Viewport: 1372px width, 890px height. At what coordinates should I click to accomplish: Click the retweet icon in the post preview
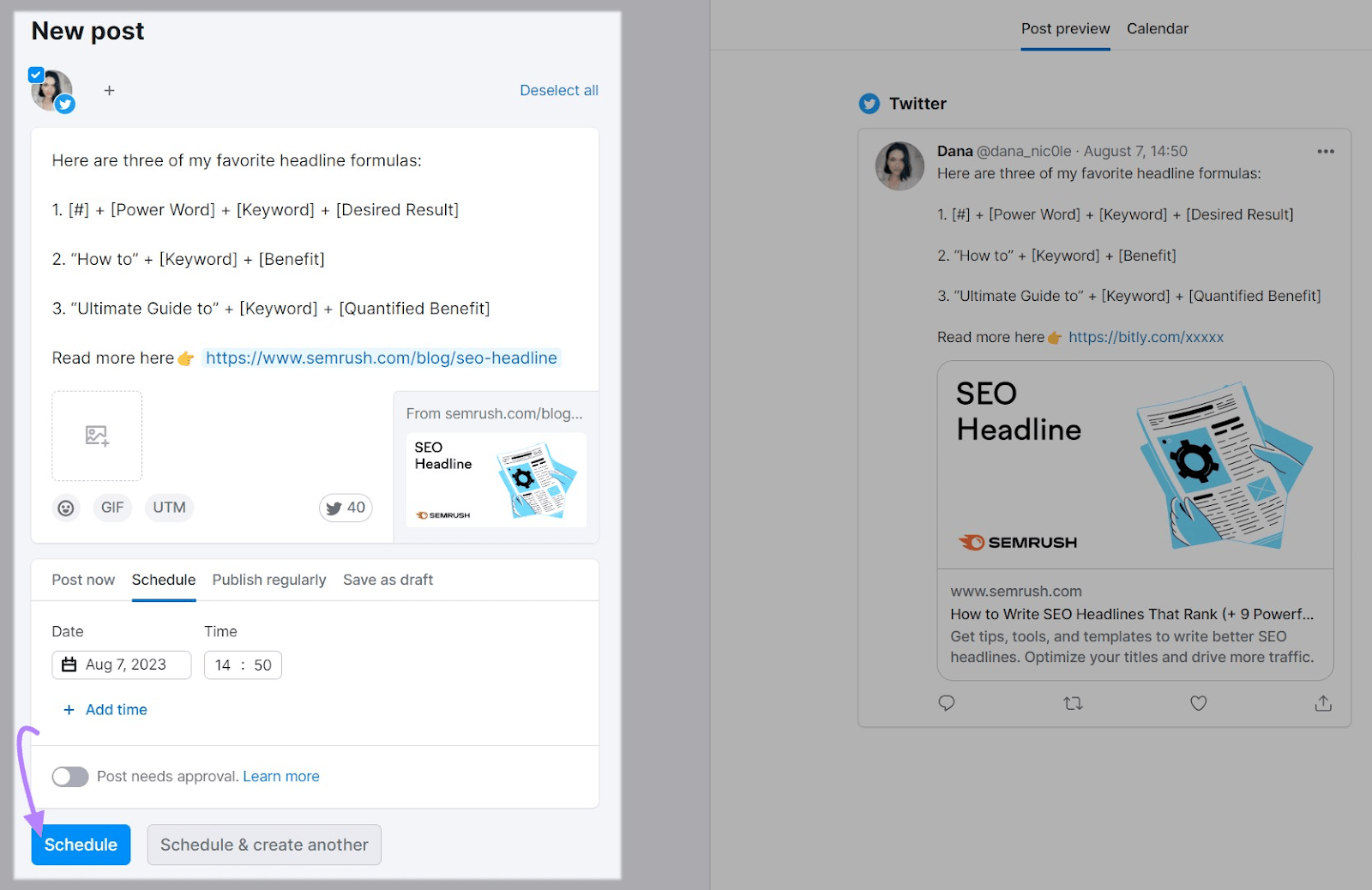(x=1073, y=703)
